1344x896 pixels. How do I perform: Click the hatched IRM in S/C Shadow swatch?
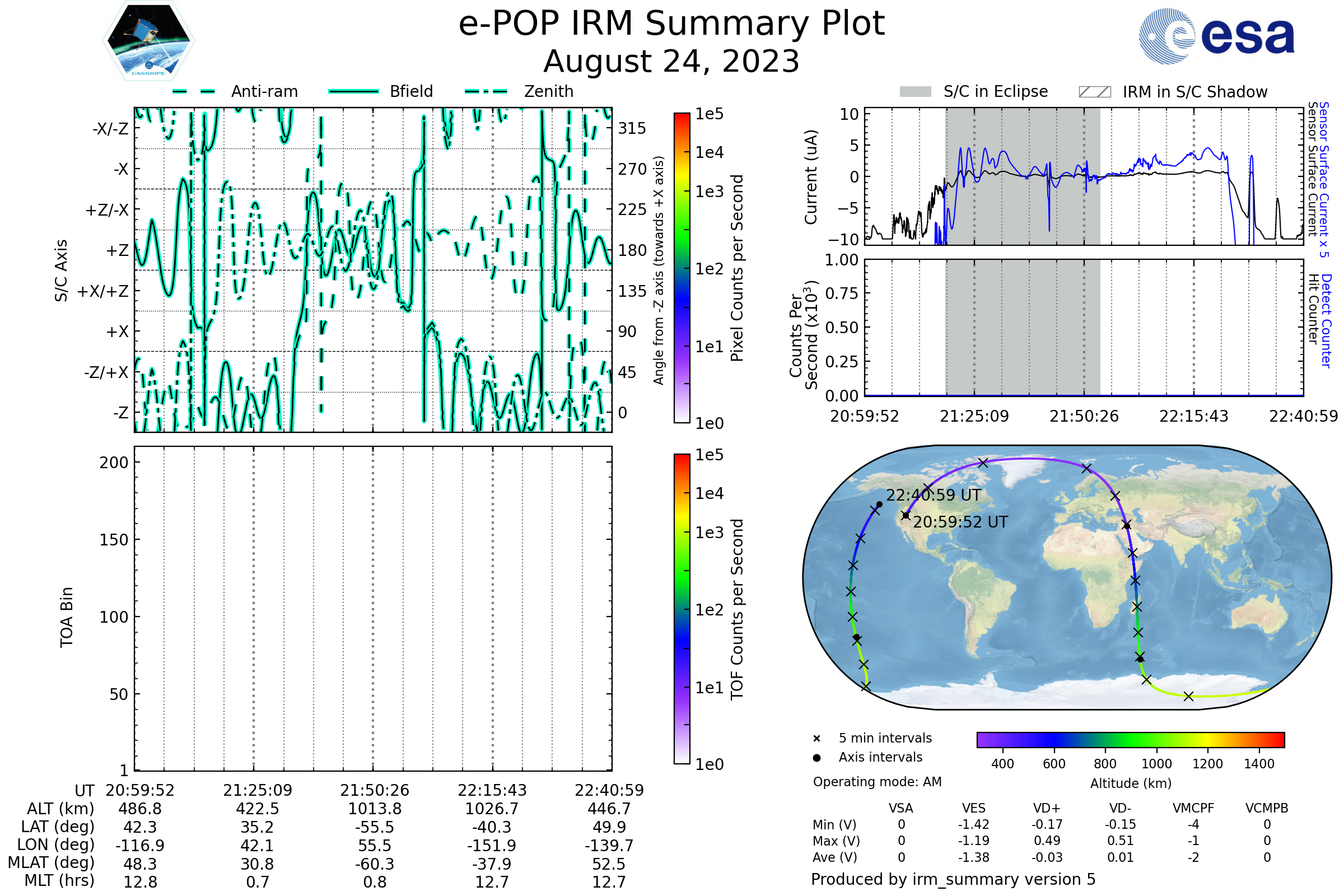[x=1094, y=92]
